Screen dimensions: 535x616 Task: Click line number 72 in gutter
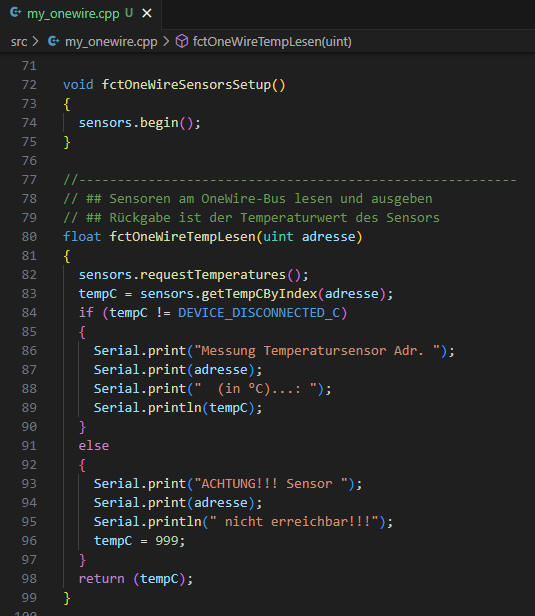(29, 84)
